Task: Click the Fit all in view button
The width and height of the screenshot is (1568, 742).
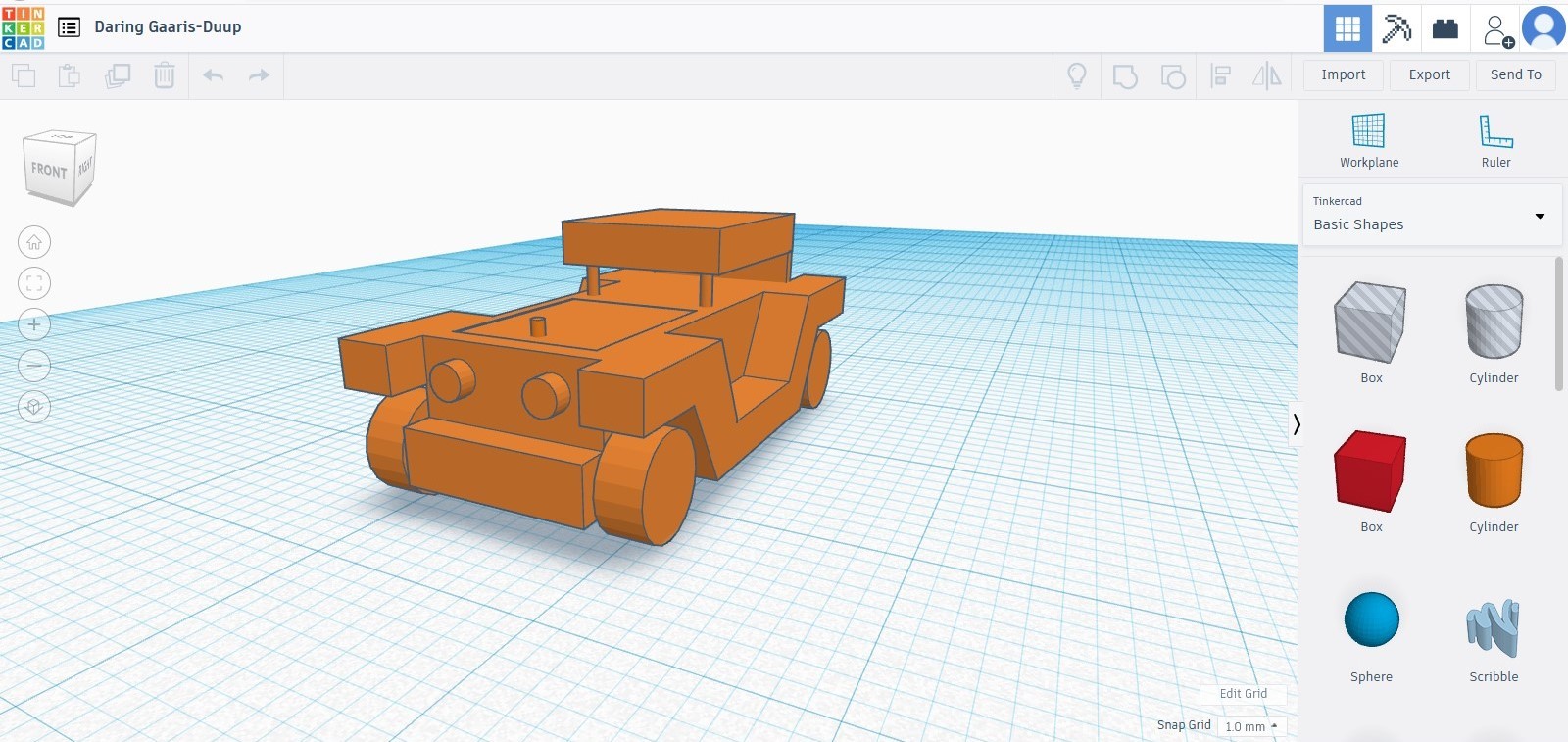Action: tap(34, 283)
